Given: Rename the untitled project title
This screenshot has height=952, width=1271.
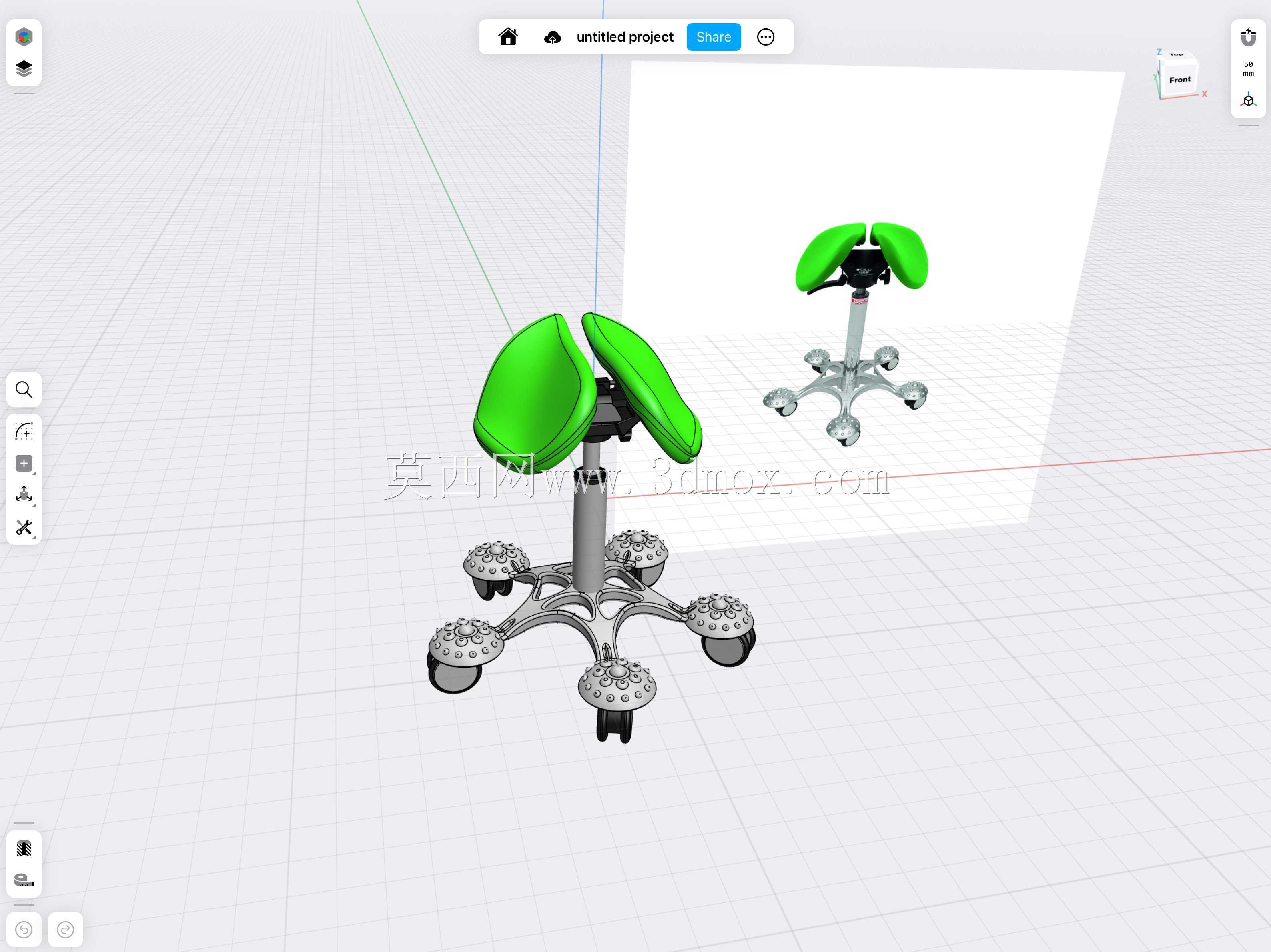Looking at the screenshot, I should (625, 37).
